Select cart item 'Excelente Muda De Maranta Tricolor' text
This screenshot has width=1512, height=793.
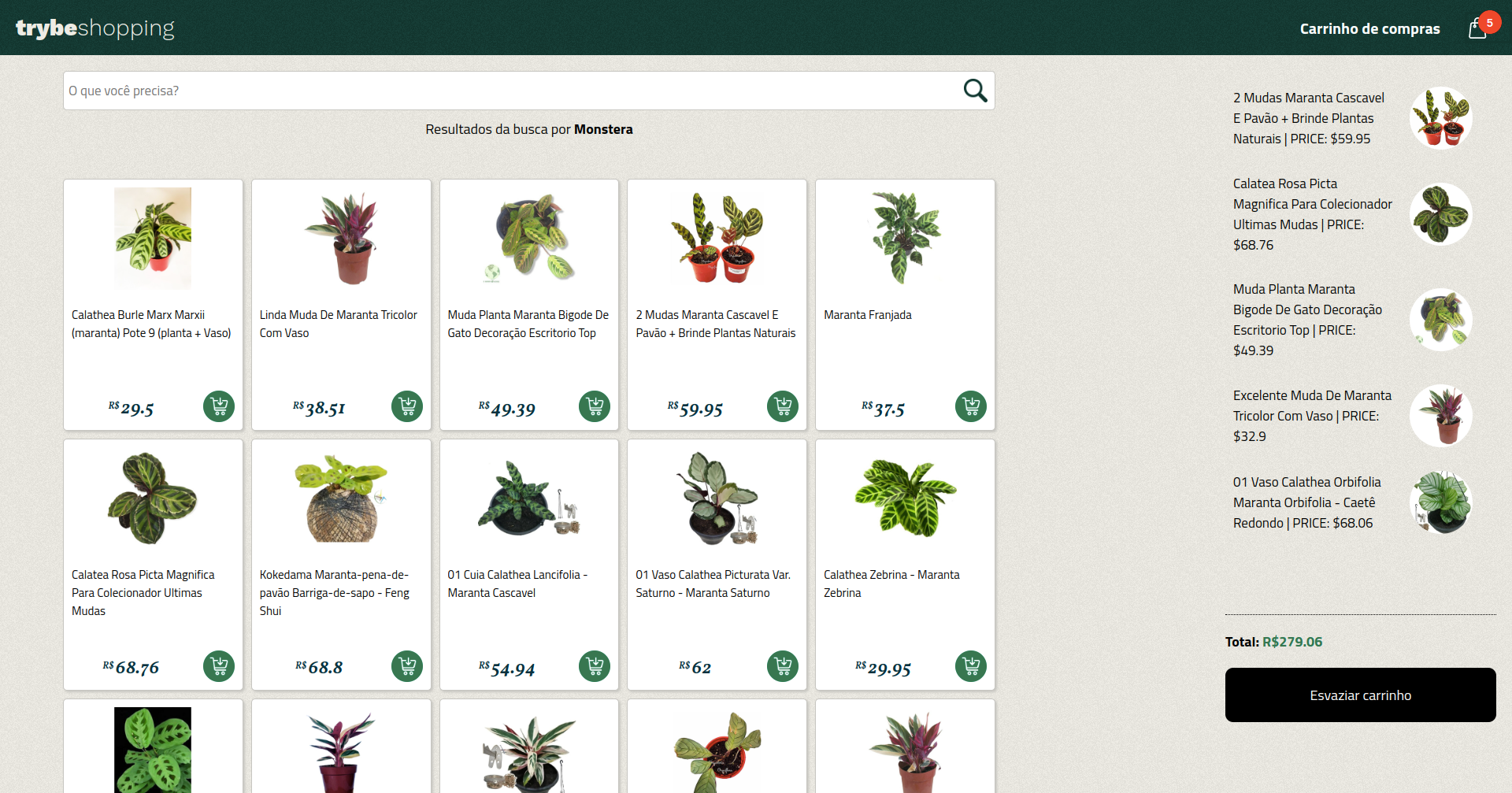point(1312,416)
